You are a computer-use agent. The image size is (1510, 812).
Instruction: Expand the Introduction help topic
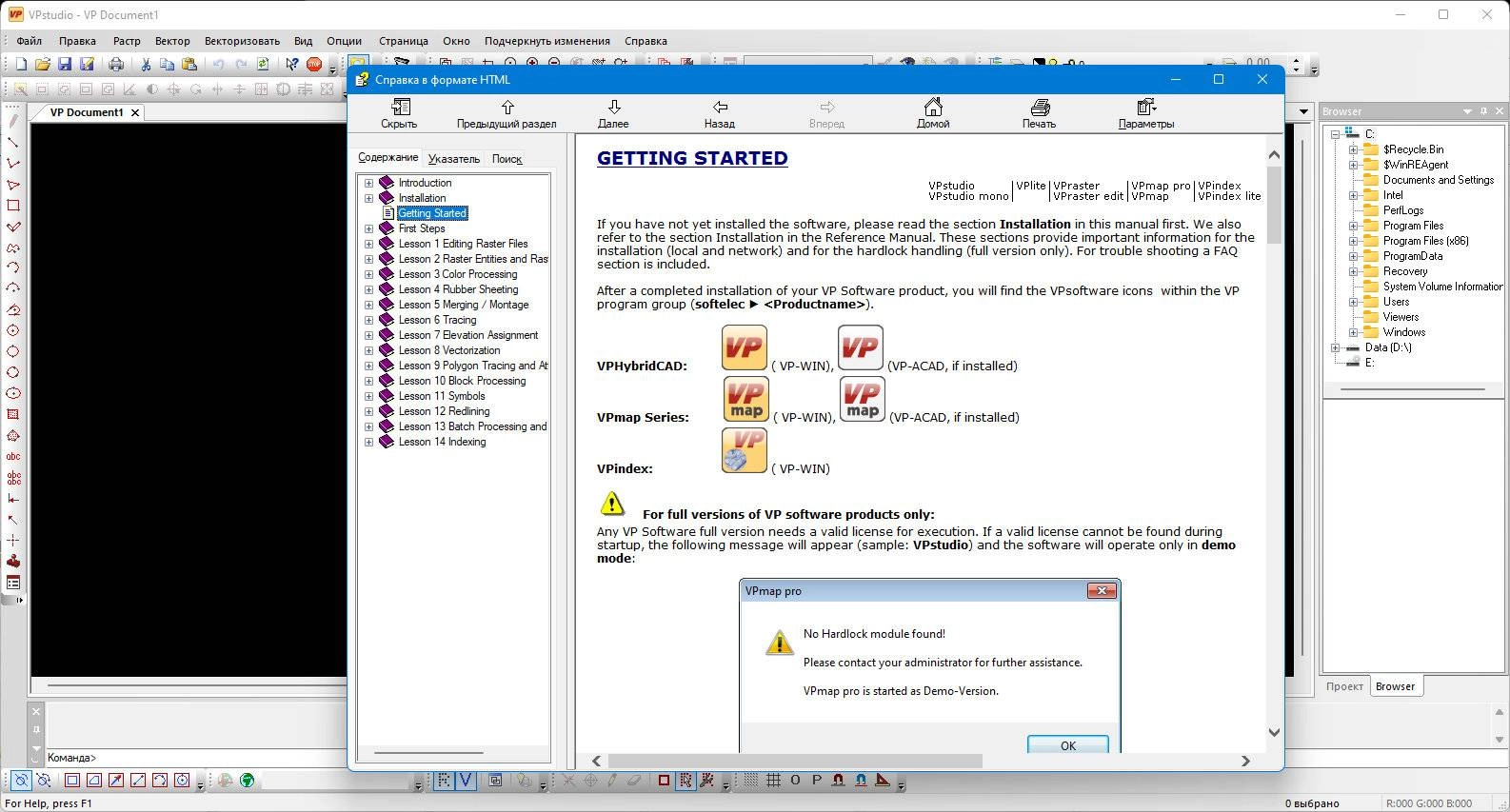coord(368,183)
